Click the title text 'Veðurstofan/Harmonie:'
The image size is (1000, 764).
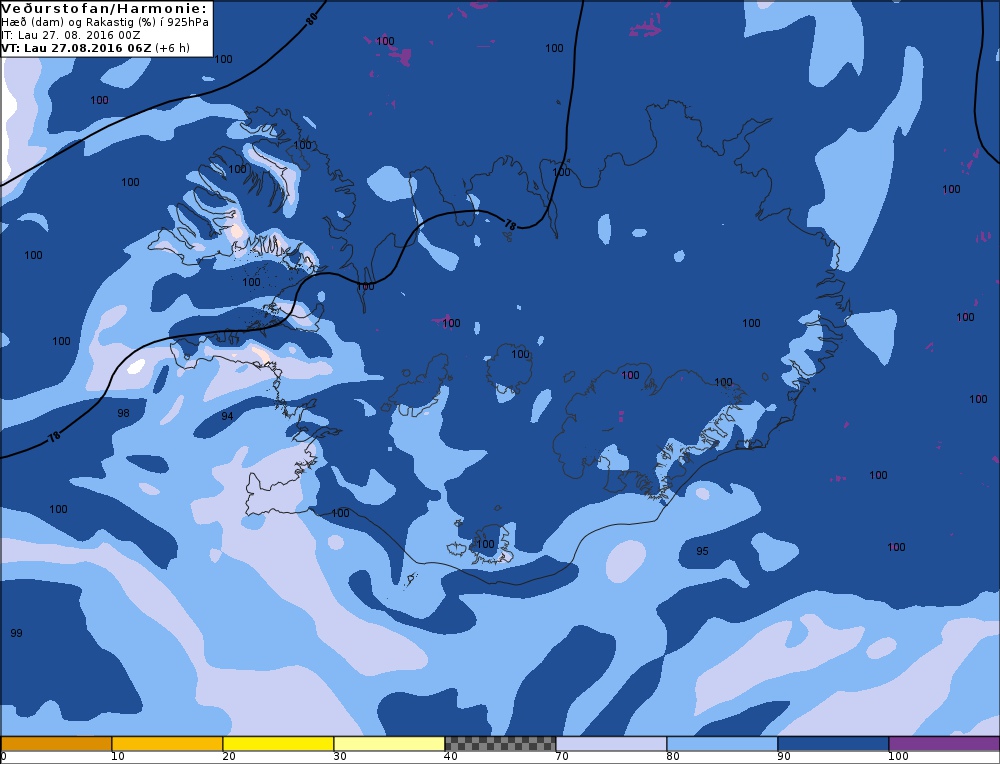point(105,9)
